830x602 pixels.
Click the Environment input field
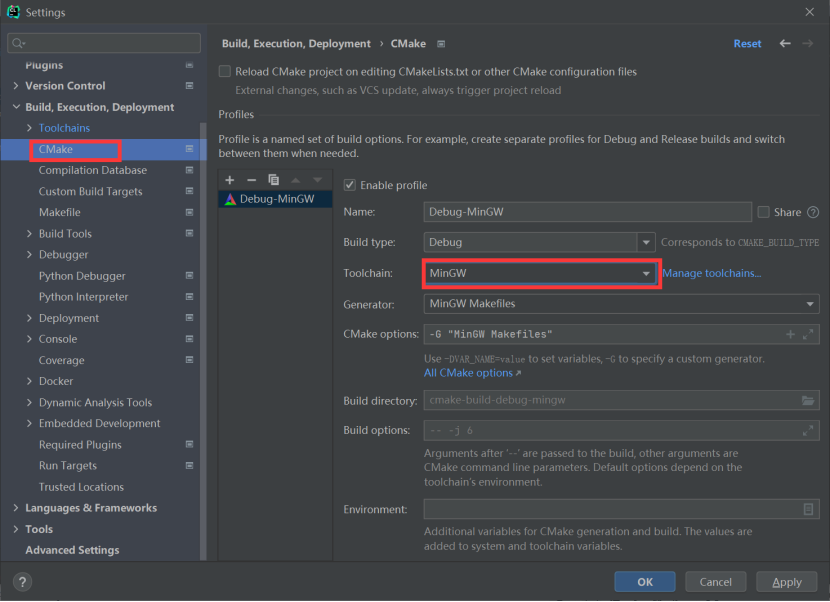pyautogui.click(x=621, y=509)
